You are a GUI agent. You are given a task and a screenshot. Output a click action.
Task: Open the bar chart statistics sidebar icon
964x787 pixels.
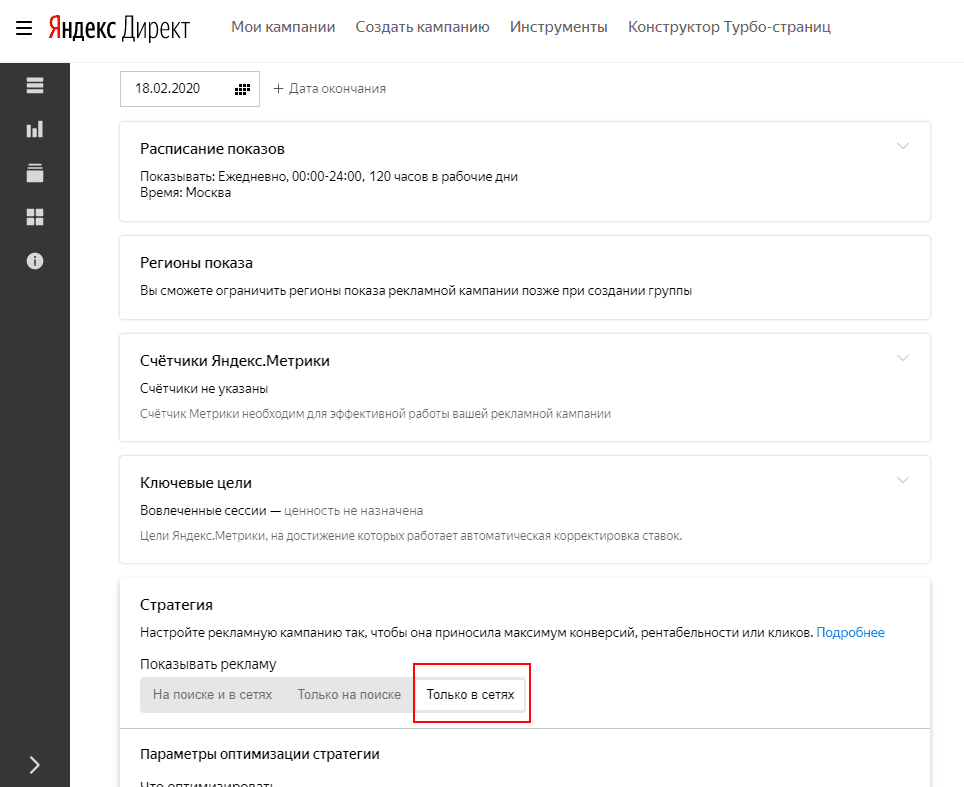point(35,129)
